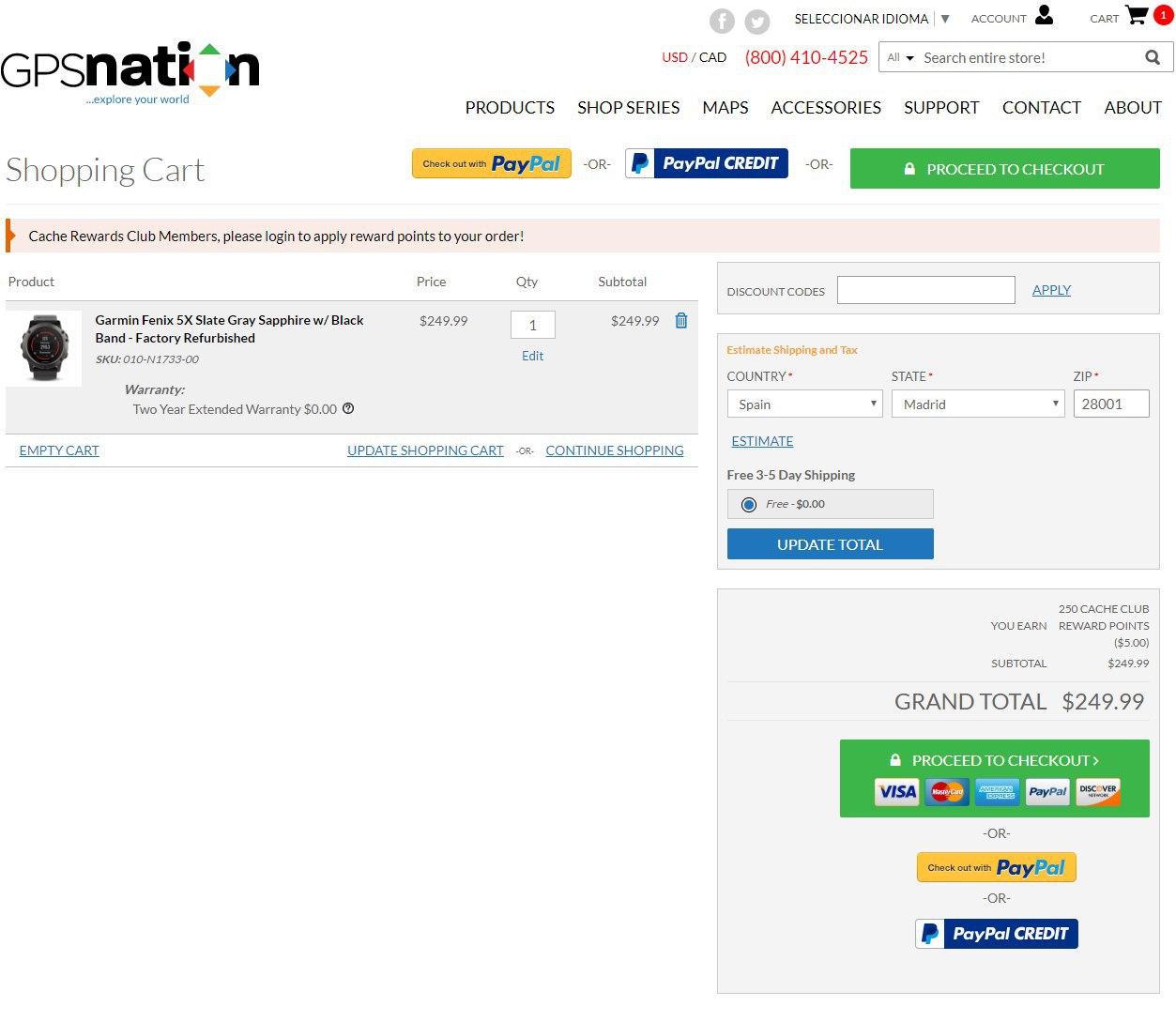Focus the ZIP code field

coord(1111,404)
